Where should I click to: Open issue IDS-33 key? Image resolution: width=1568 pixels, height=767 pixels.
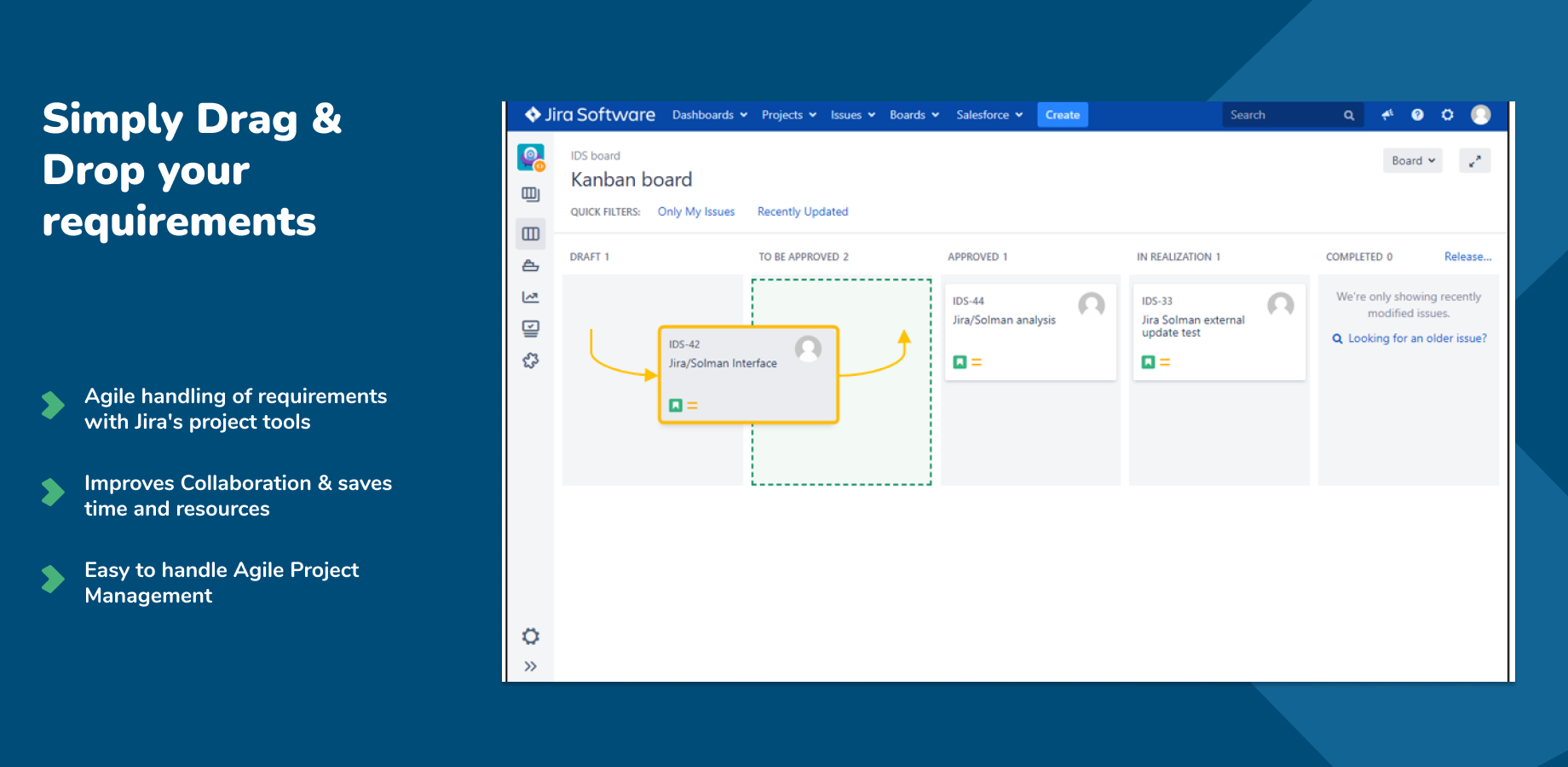[x=1157, y=301]
